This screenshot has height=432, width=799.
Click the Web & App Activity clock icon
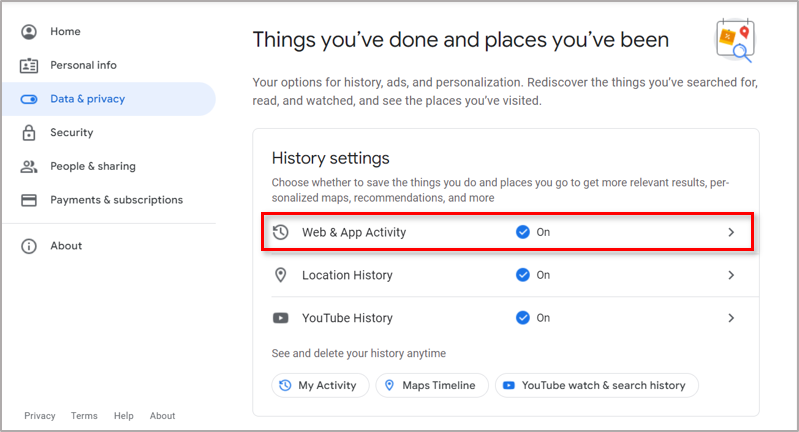click(x=281, y=232)
